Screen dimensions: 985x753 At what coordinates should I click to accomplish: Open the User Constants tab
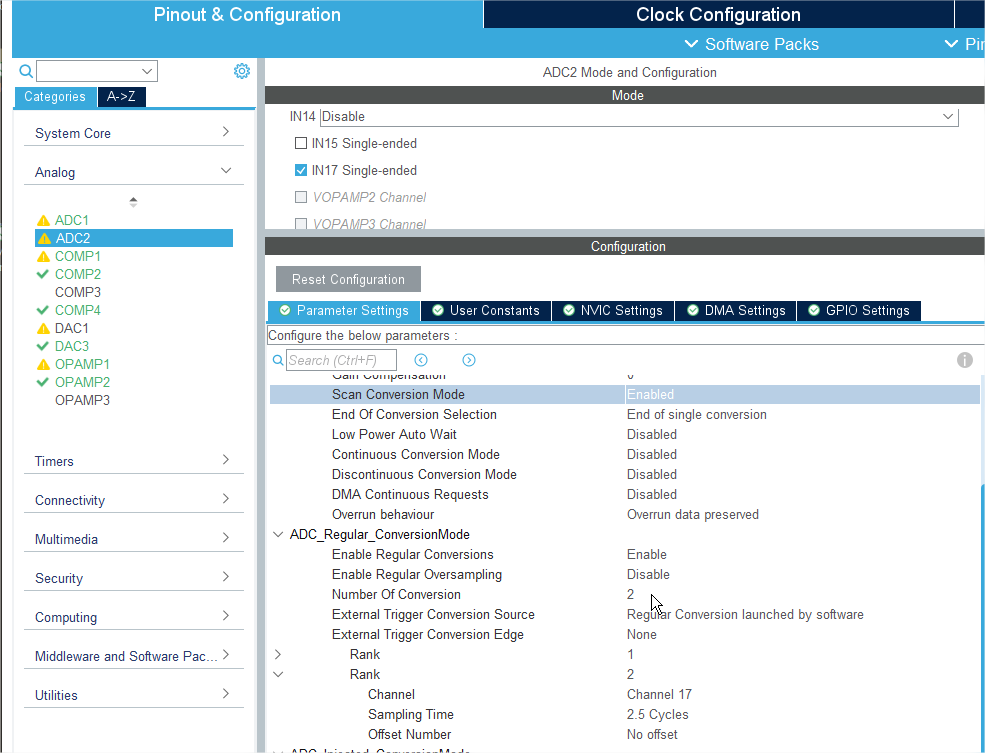(486, 311)
